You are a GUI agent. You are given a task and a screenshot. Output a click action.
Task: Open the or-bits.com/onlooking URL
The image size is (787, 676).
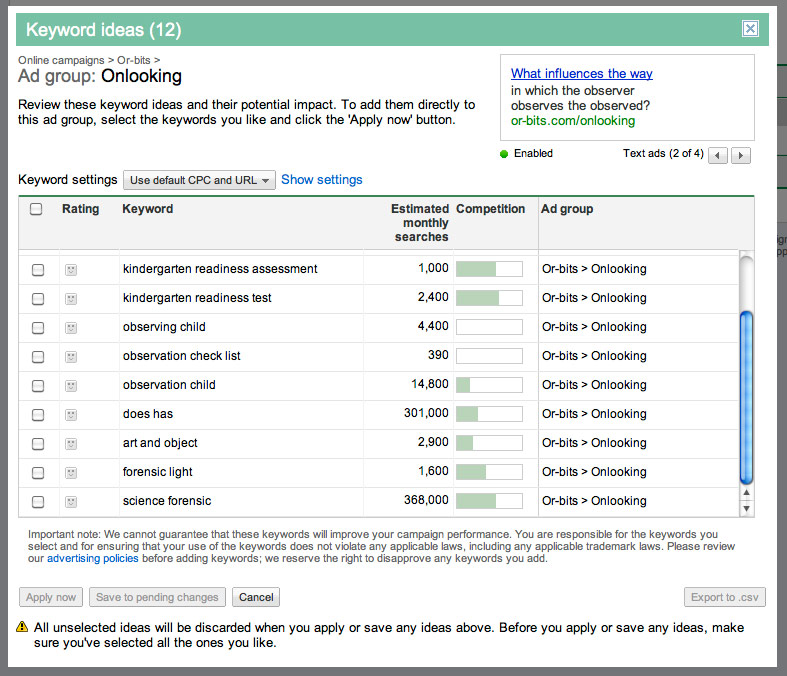click(573, 121)
